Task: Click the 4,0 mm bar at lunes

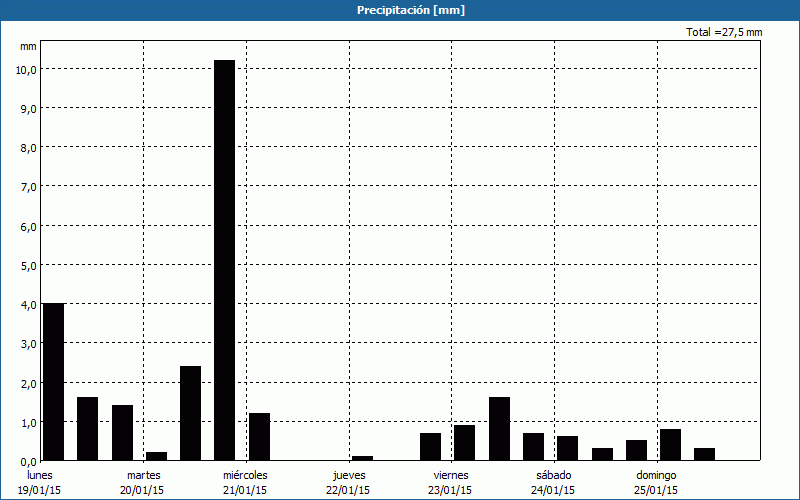Action: pyautogui.click(x=53, y=381)
